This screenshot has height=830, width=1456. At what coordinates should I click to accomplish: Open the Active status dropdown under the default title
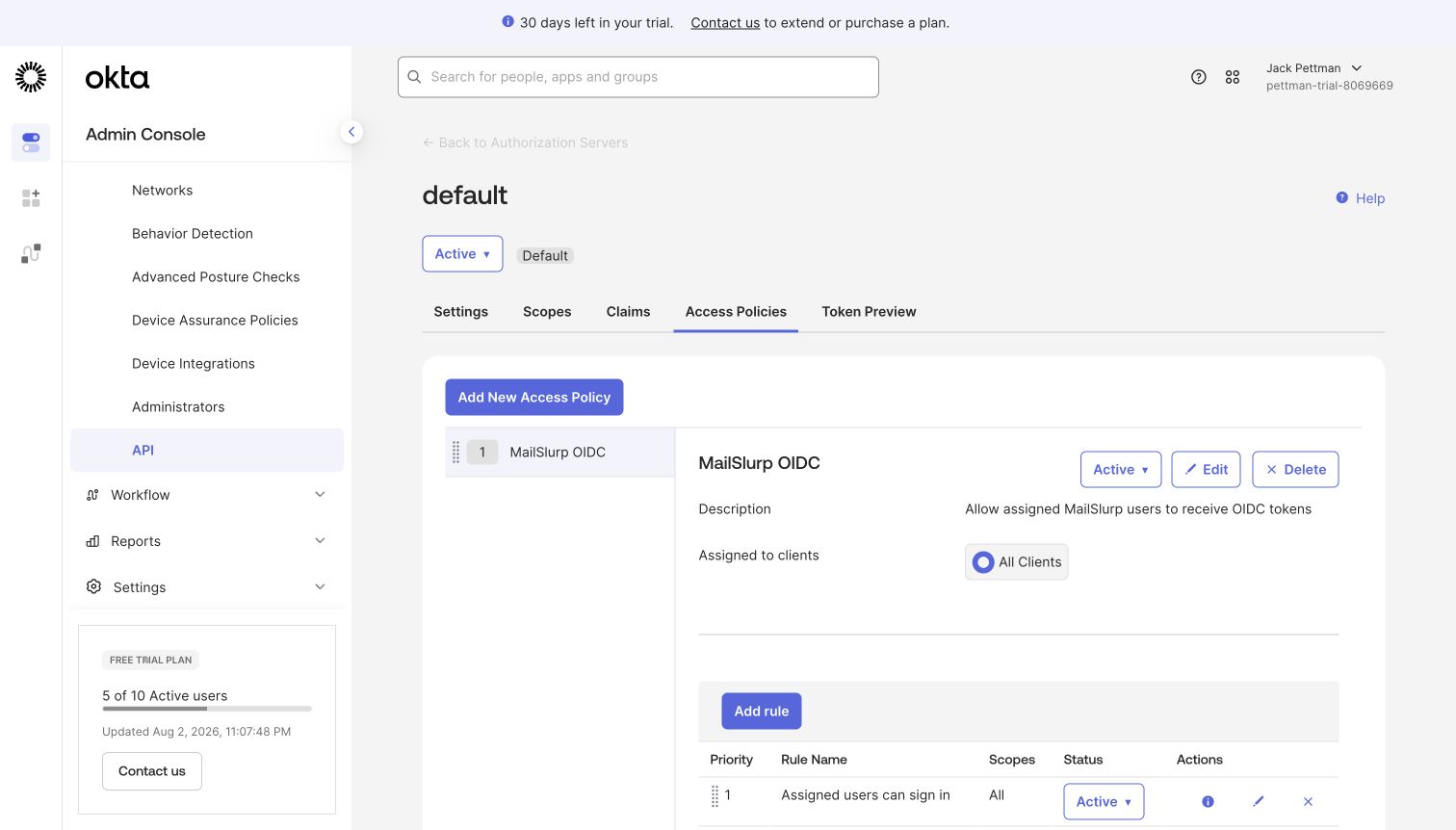(x=462, y=254)
